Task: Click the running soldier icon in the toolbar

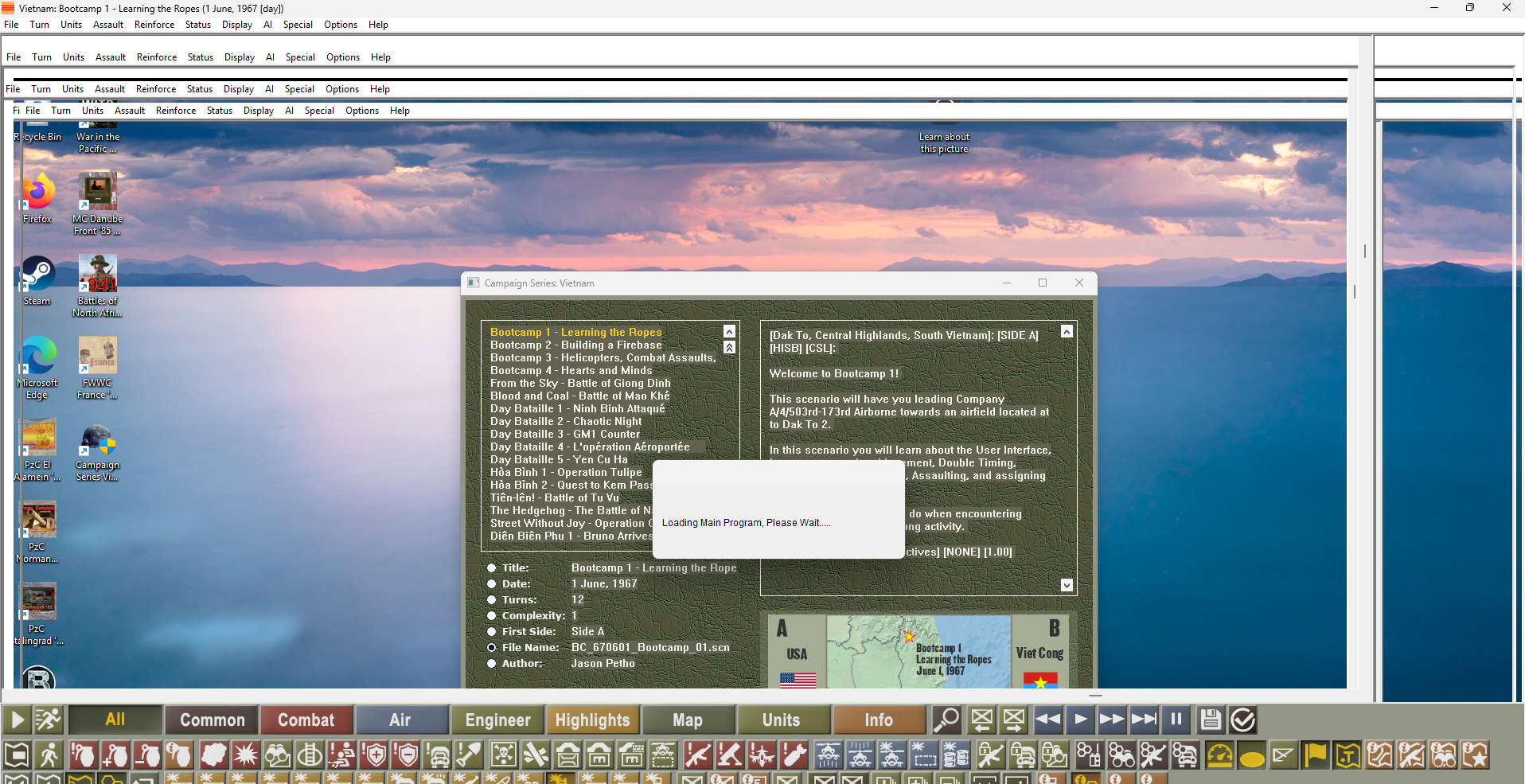Action: tap(49, 720)
